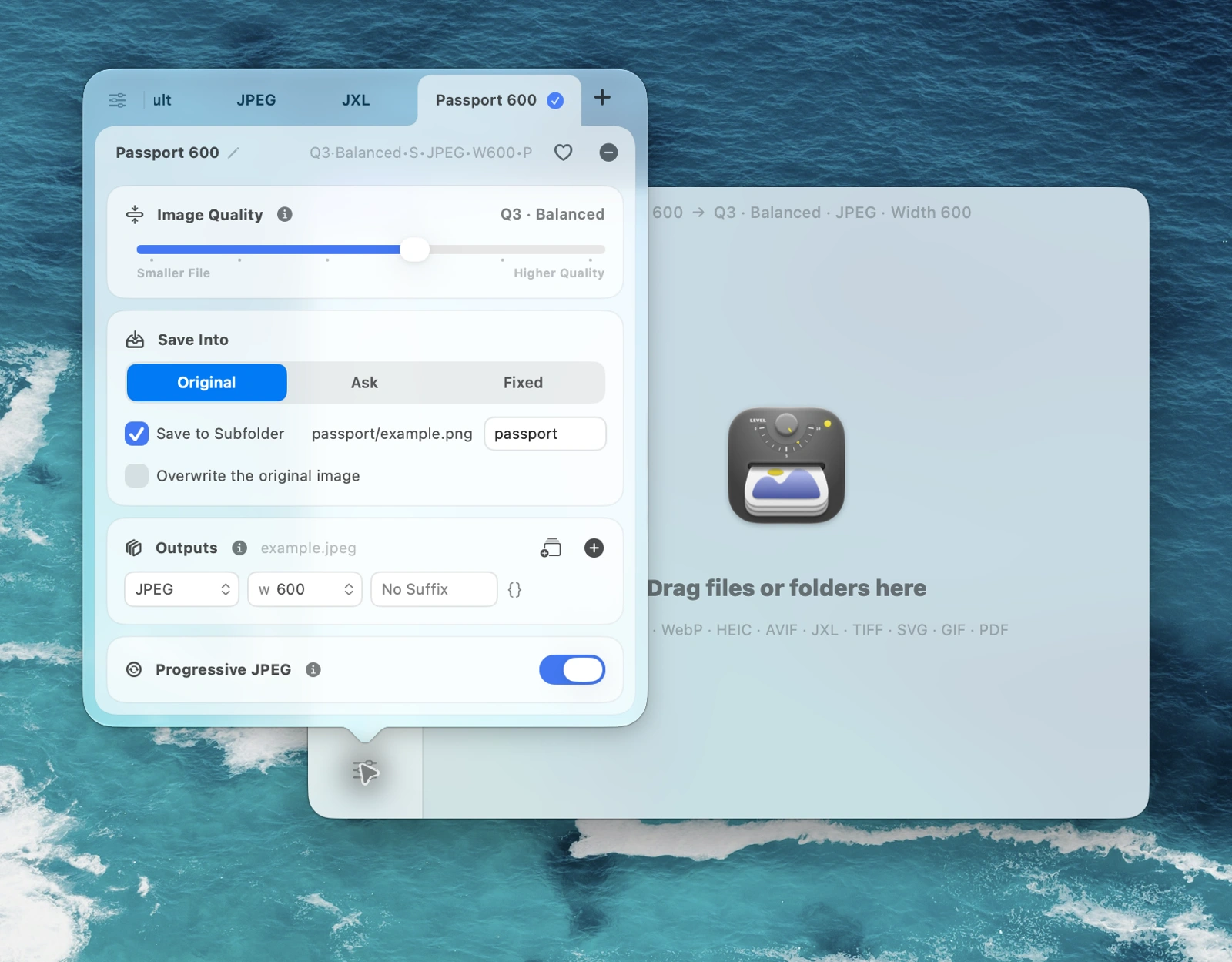Viewport: 1232px width, 962px height.
Task: Favorite this preset with the heart icon
Action: 564,153
